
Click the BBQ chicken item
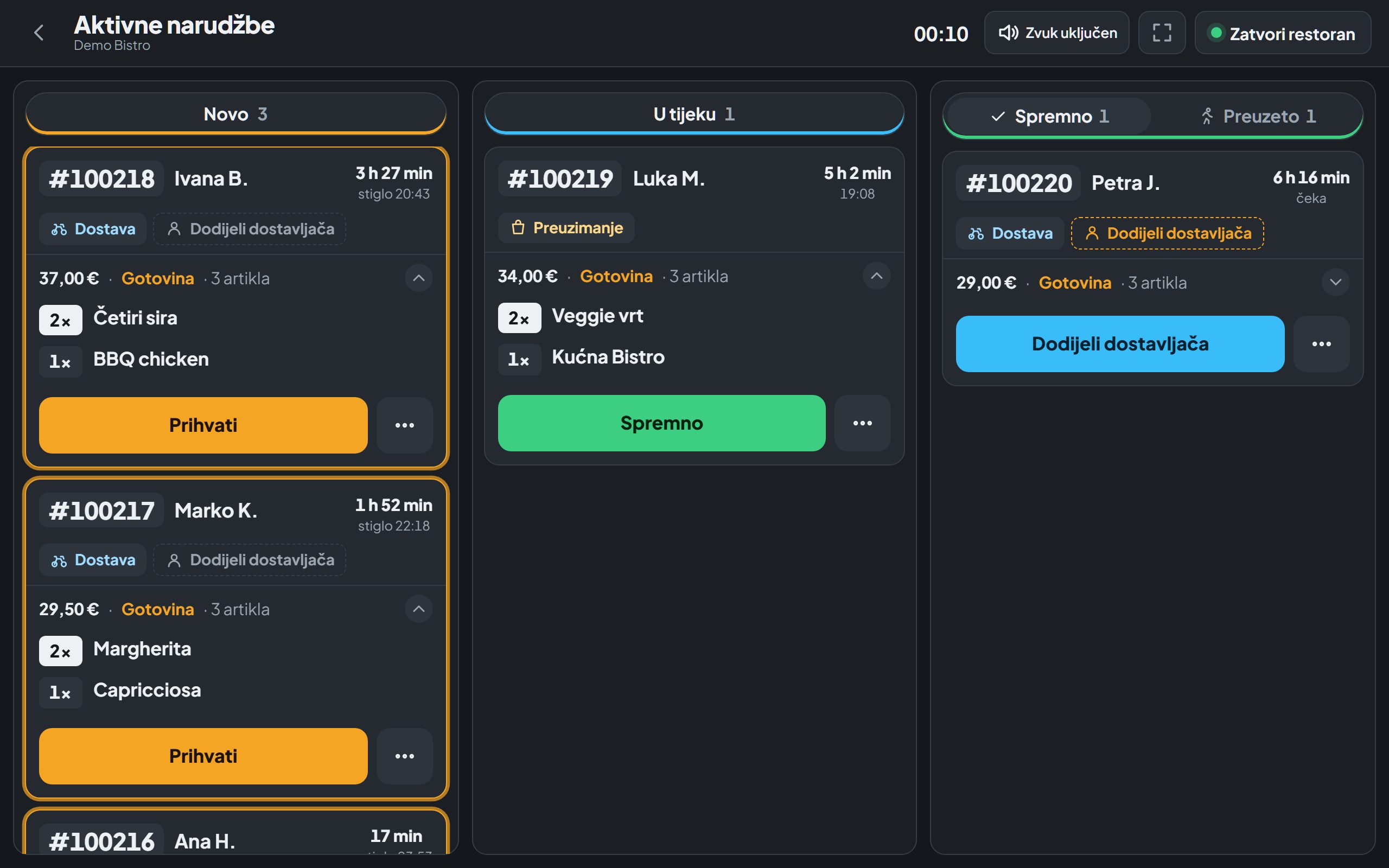click(151, 359)
